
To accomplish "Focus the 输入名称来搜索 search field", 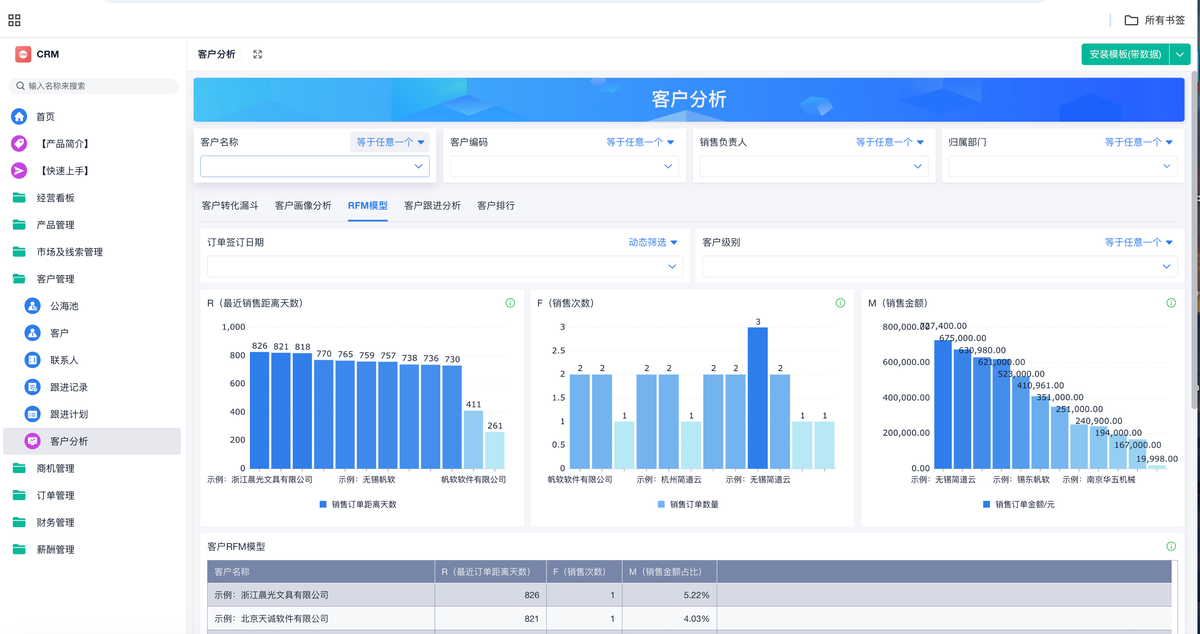I will click(94, 86).
